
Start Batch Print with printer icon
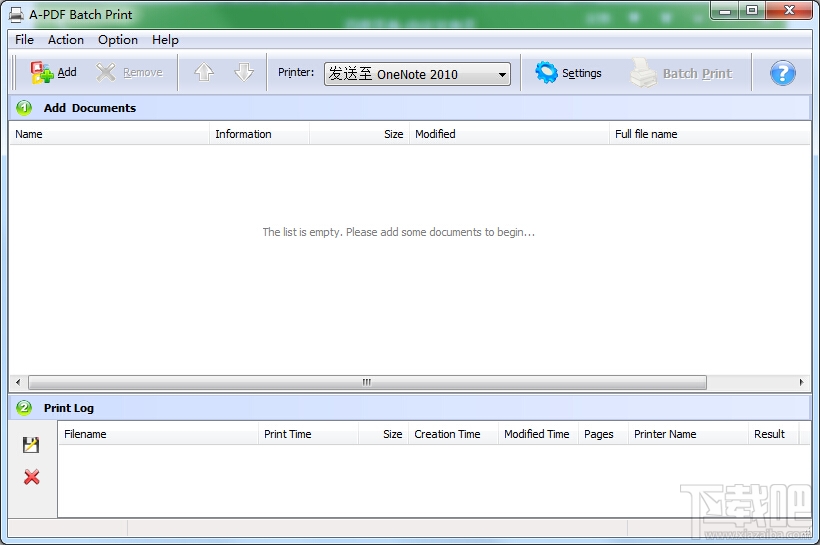pos(643,73)
